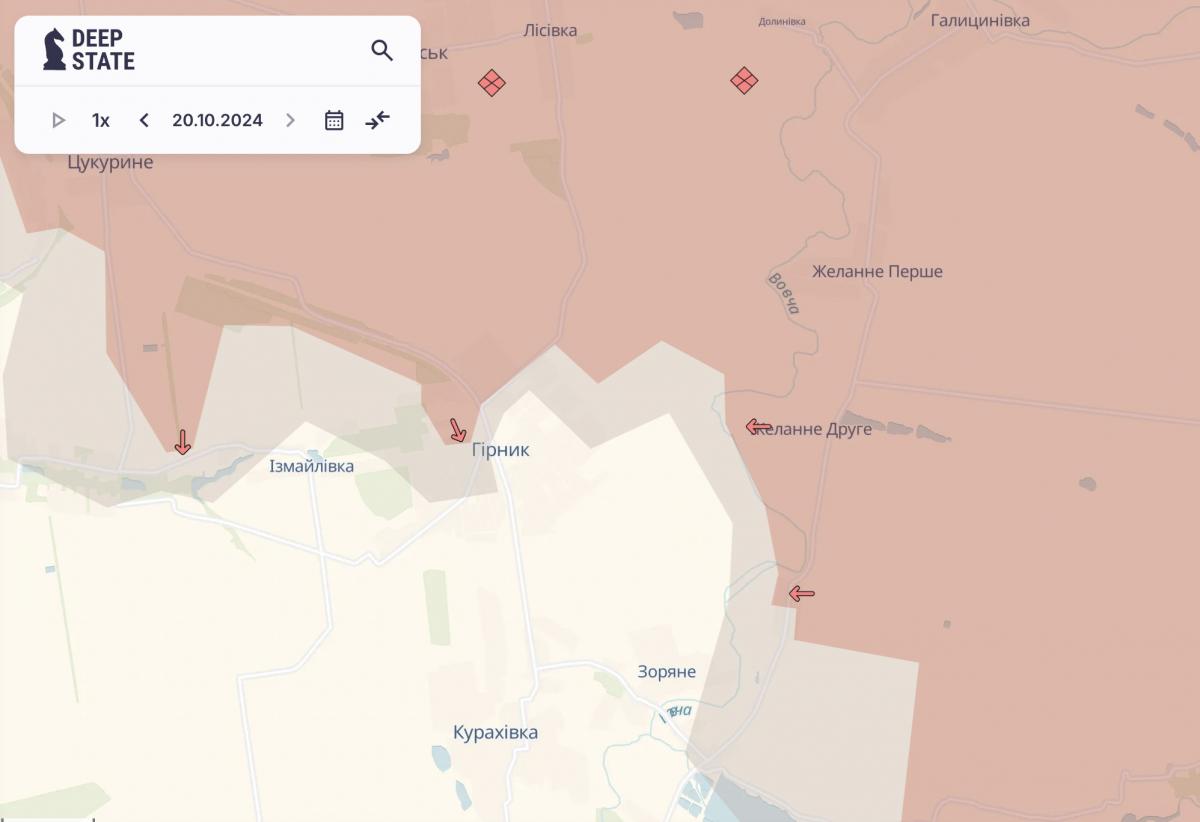Screen dimensions: 1200x822
Task: Go to the previous date
Action: pos(144,120)
